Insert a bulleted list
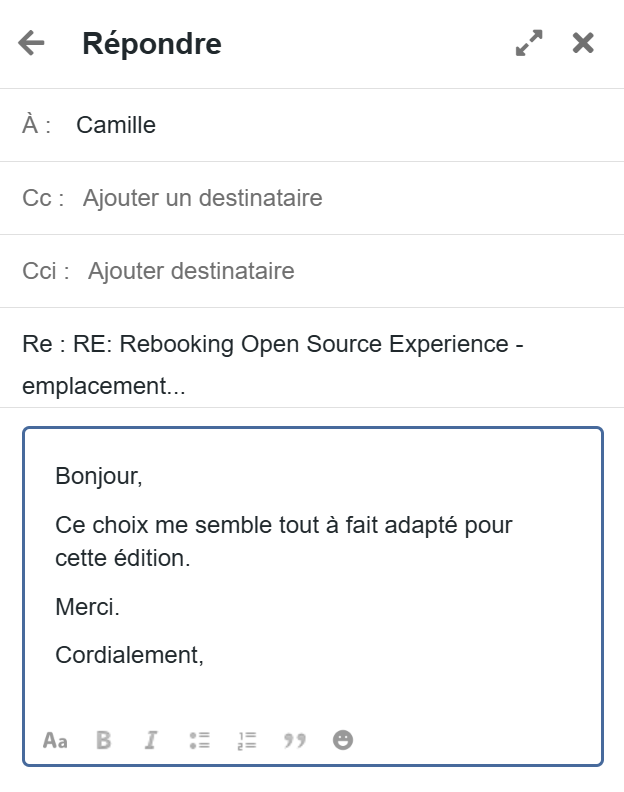The image size is (624, 792). point(199,741)
